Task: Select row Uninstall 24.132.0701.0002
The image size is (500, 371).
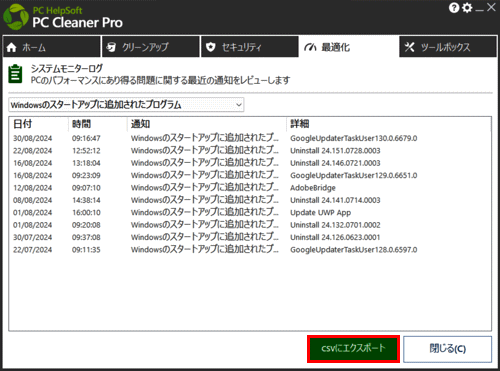Action: click(250, 225)
